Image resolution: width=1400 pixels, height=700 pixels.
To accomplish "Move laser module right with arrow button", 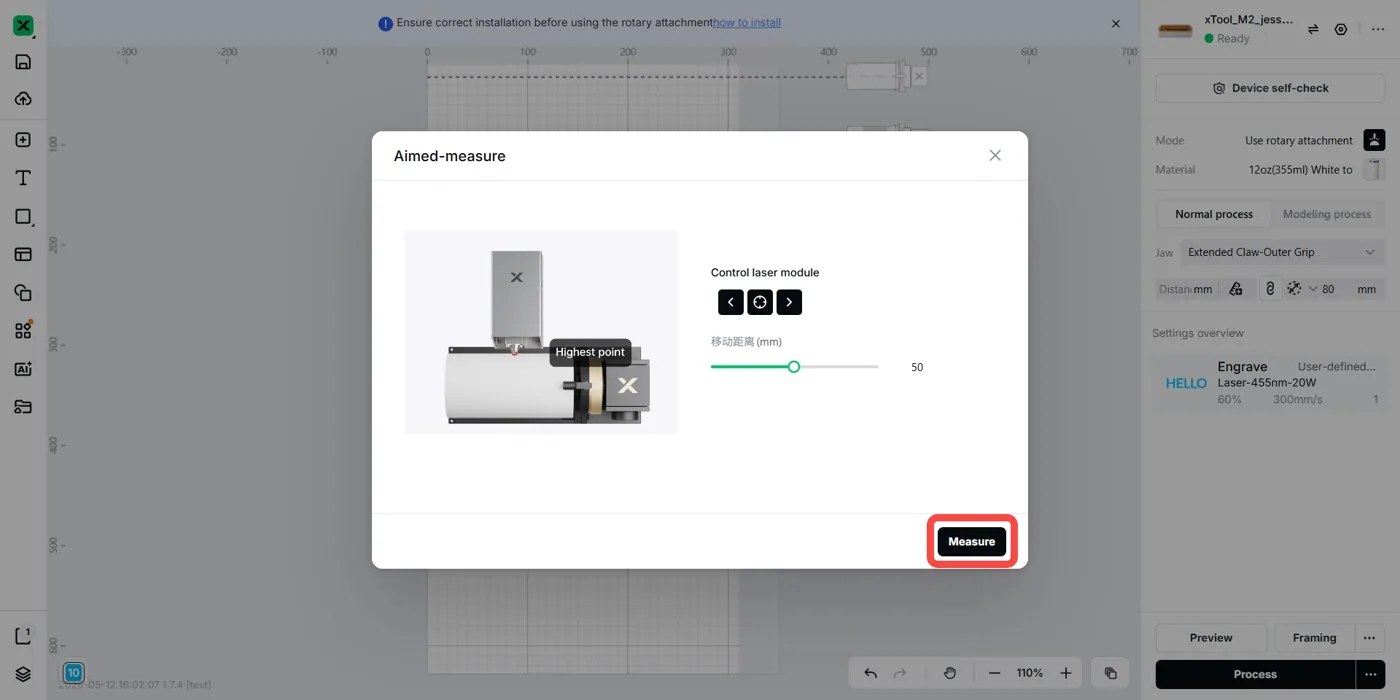I will [789, 302].
